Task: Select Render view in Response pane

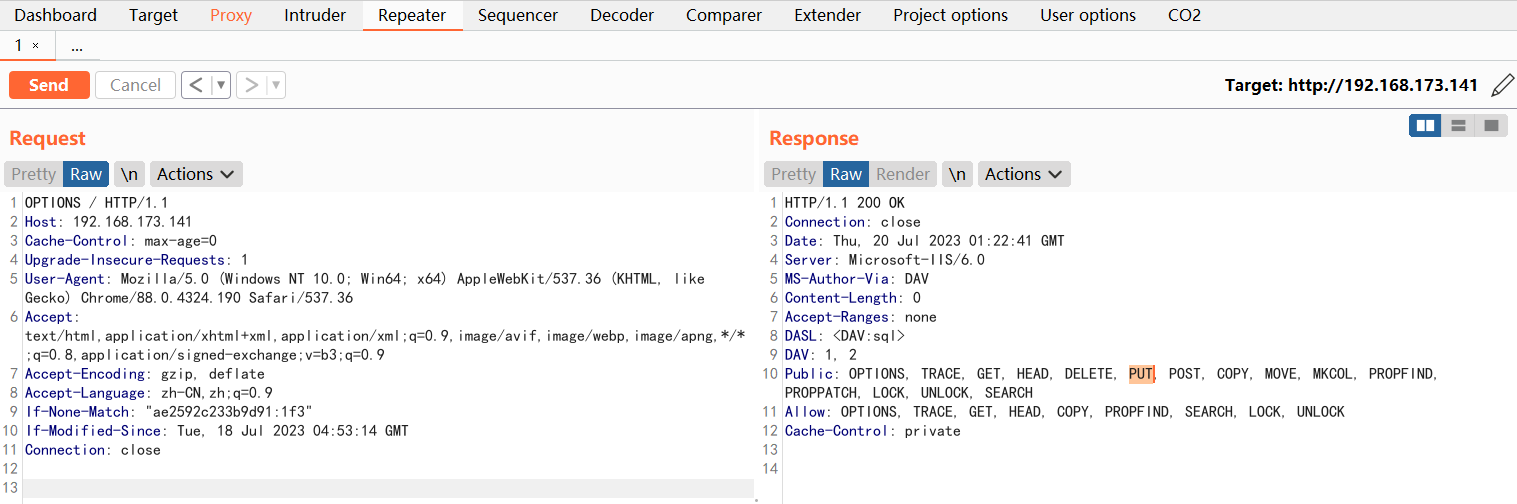Action: pyautogui.click(x=902, y=174)
